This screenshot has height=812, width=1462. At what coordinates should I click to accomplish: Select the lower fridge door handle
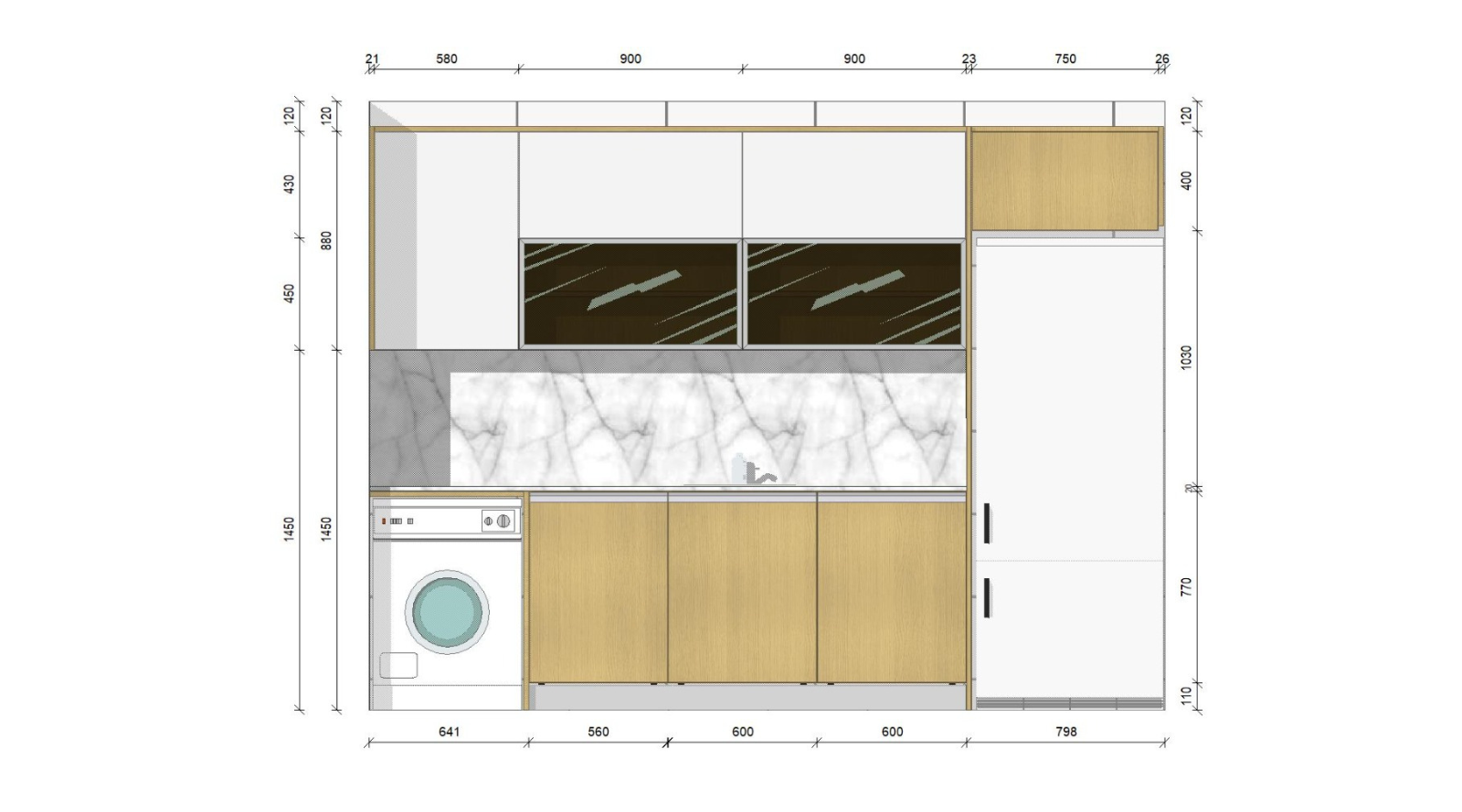(988, 597)
